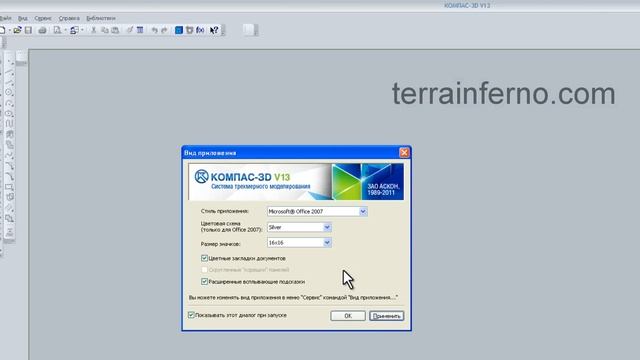Toggle the disabled rounded panel corners checkbox
The width and height of the screenshot is (640, 360).
pyautogui.click(x=204, y=270)
